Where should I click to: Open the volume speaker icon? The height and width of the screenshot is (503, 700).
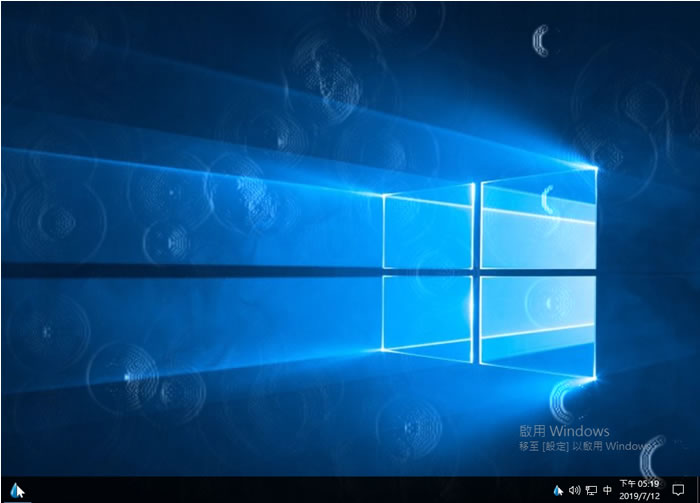(x=574, y=491)
